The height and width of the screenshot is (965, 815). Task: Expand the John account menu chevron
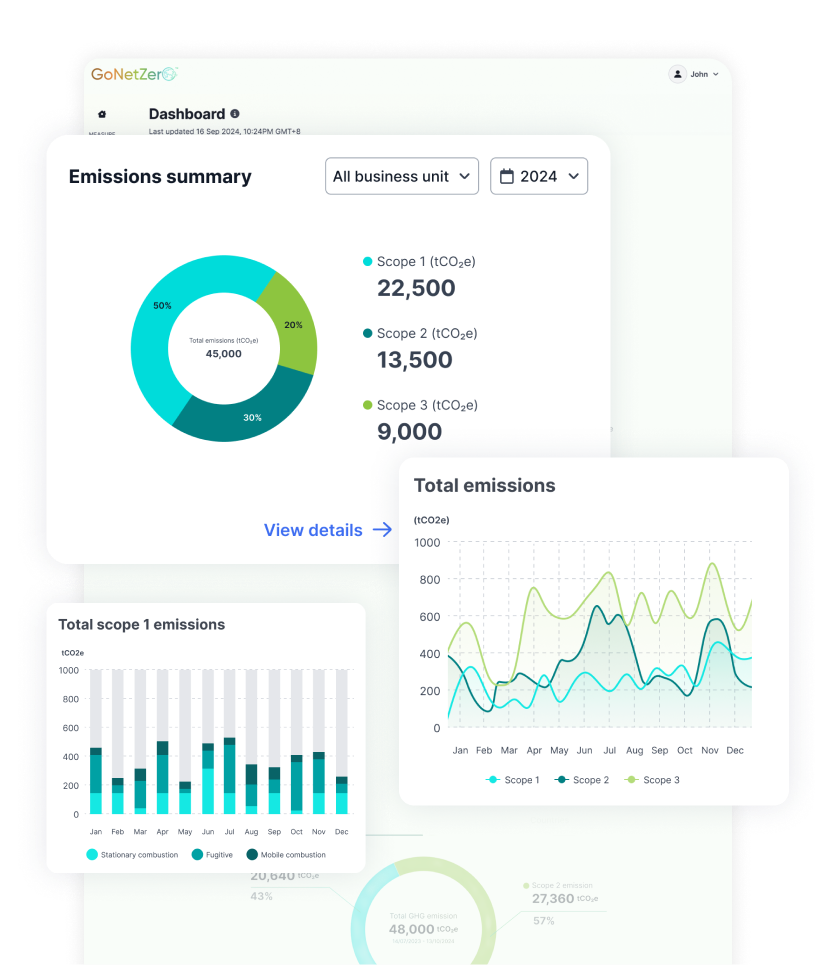tap(715, 74)
